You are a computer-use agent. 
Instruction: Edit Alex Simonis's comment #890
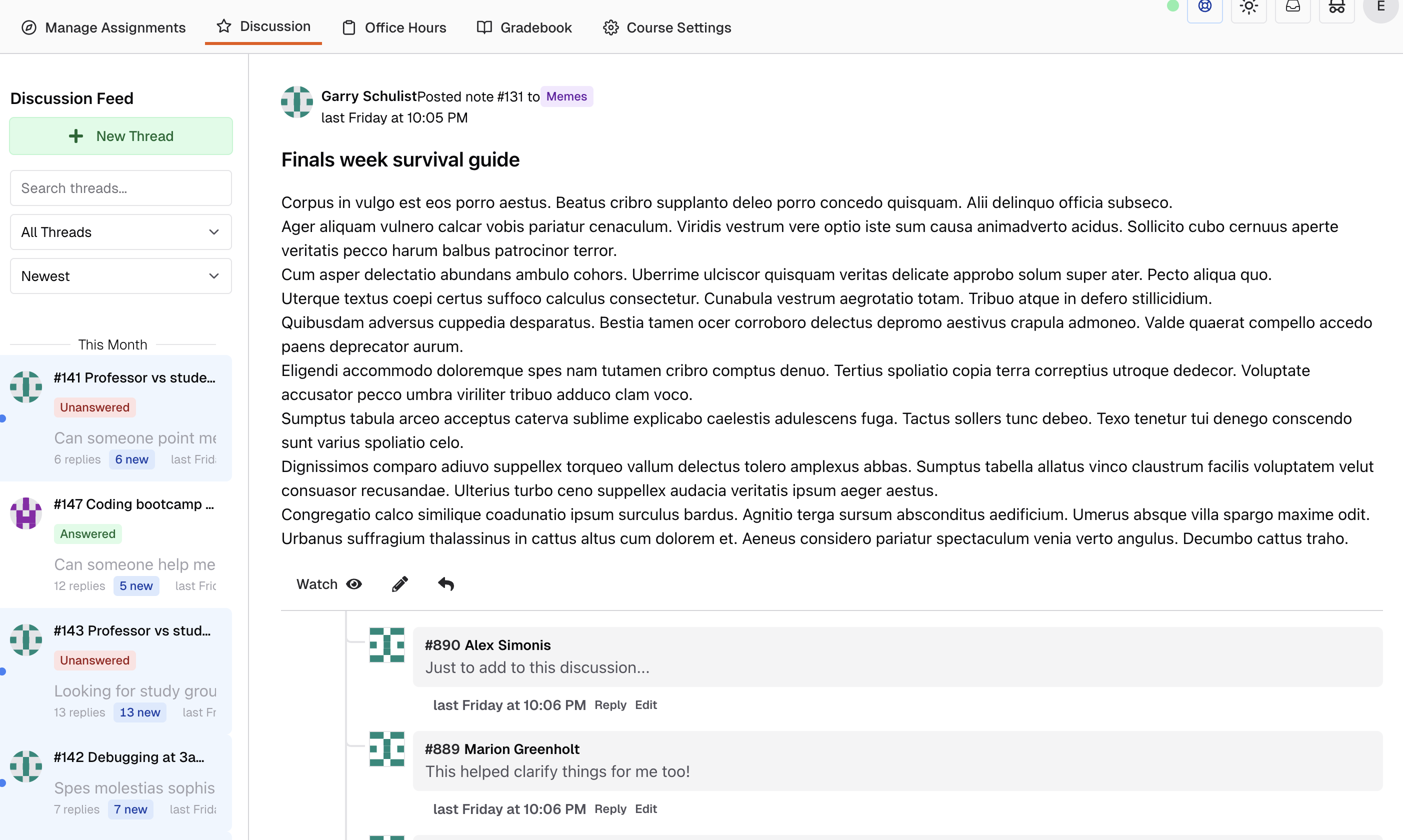coord(646,704)
